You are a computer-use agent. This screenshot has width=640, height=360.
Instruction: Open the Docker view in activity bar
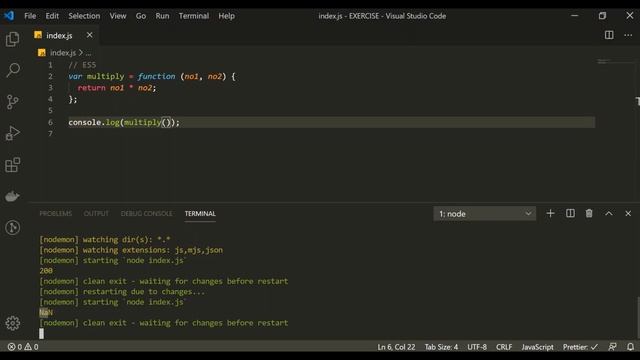click(x=13, y=196)
